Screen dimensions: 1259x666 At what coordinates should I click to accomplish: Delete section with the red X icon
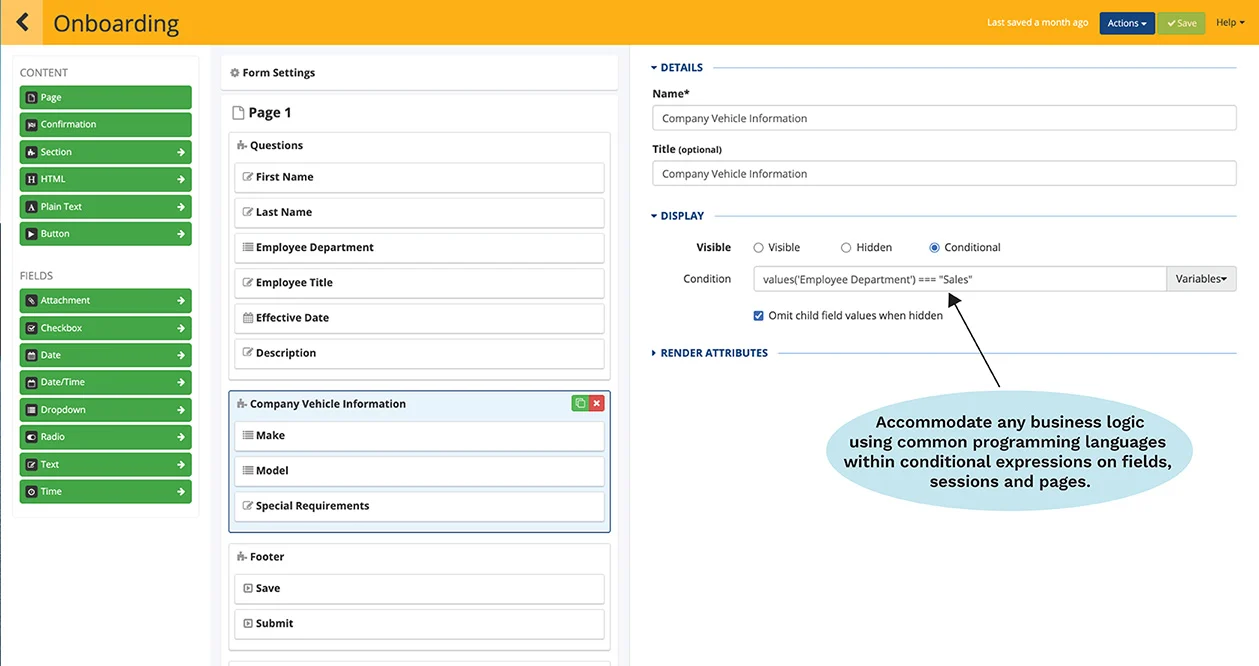[597, 403]
